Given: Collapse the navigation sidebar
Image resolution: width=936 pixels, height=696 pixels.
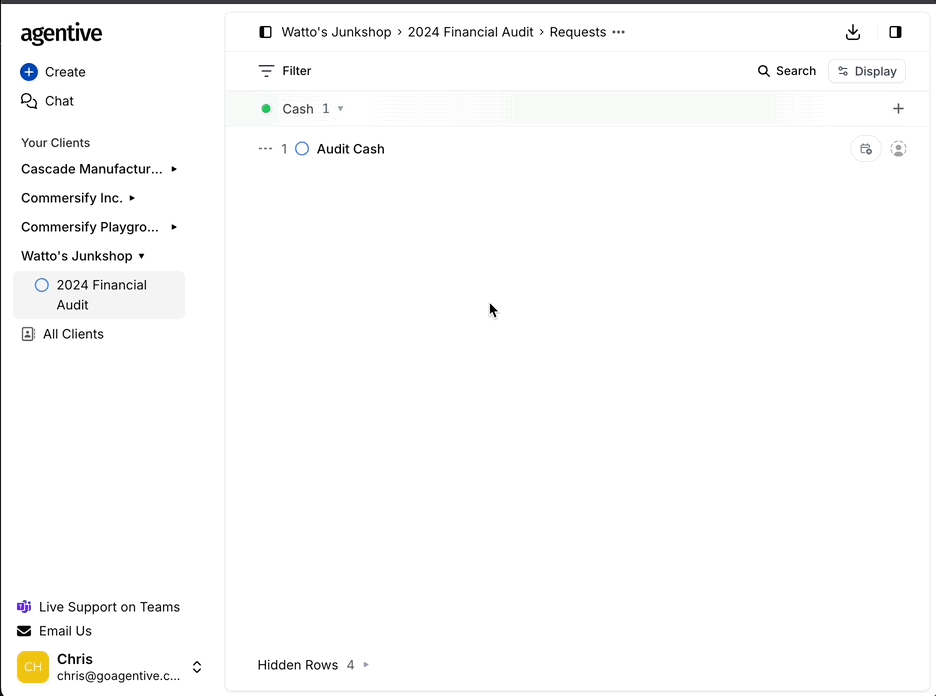Looking at the screenshot, I should [x=265, y=32].
